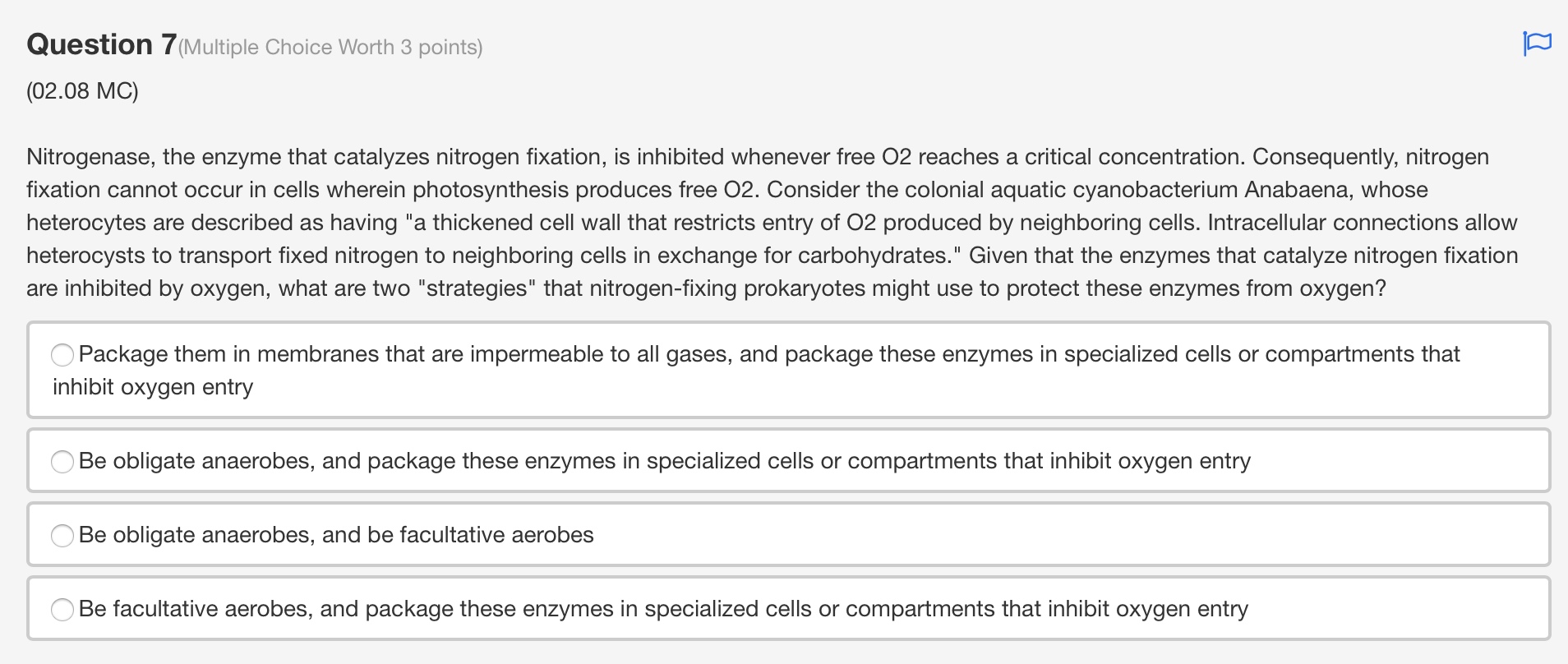Click the blue flag marker in the corner
Viewport: 1568px width, 664px height.
click(x=1538, y=45)
